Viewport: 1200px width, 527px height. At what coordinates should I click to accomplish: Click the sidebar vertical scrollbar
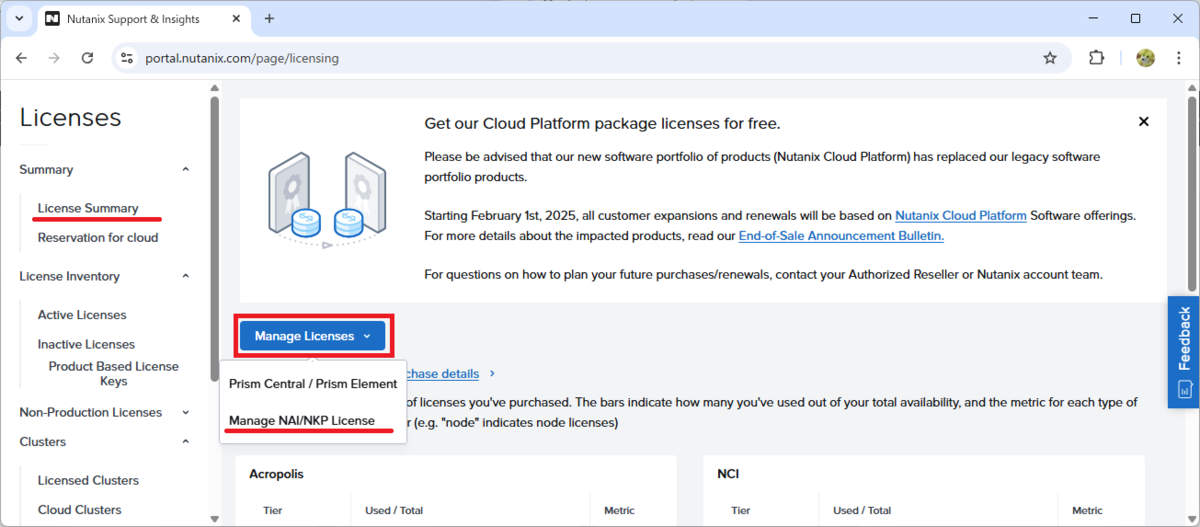click(214, 238)
